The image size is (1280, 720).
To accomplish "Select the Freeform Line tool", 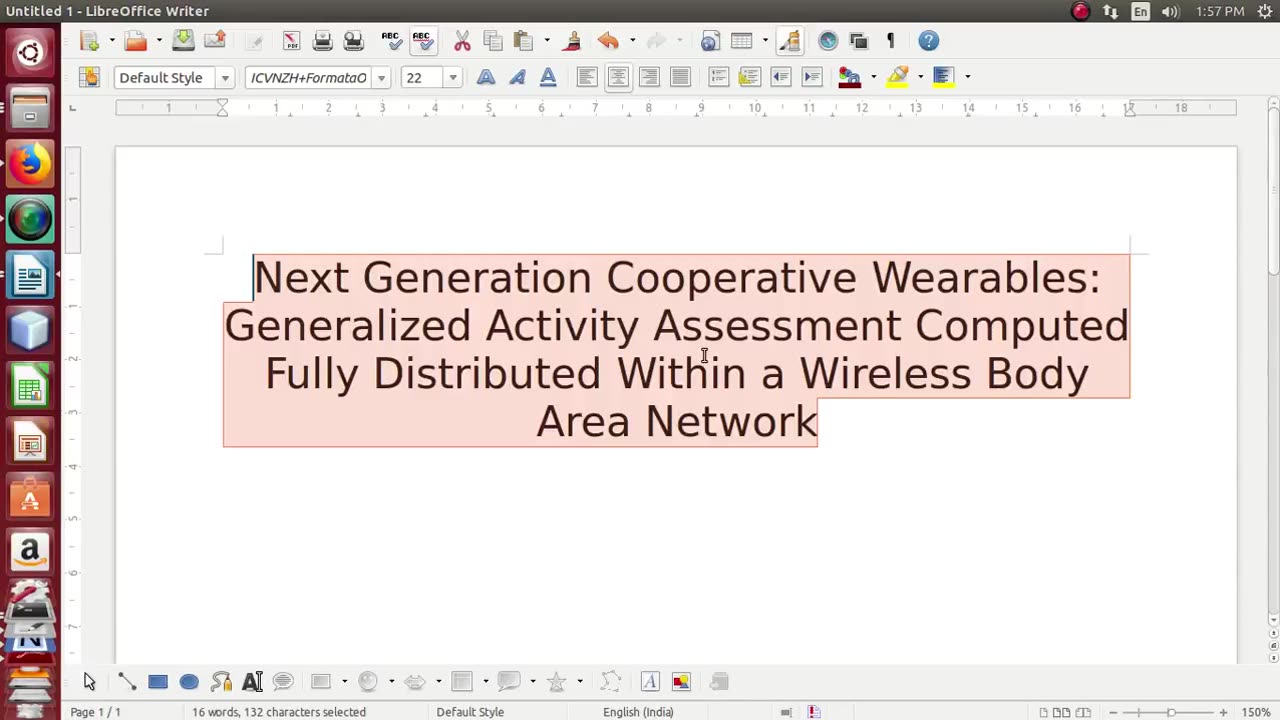I will pyautogui.click(x=221, y=682).
